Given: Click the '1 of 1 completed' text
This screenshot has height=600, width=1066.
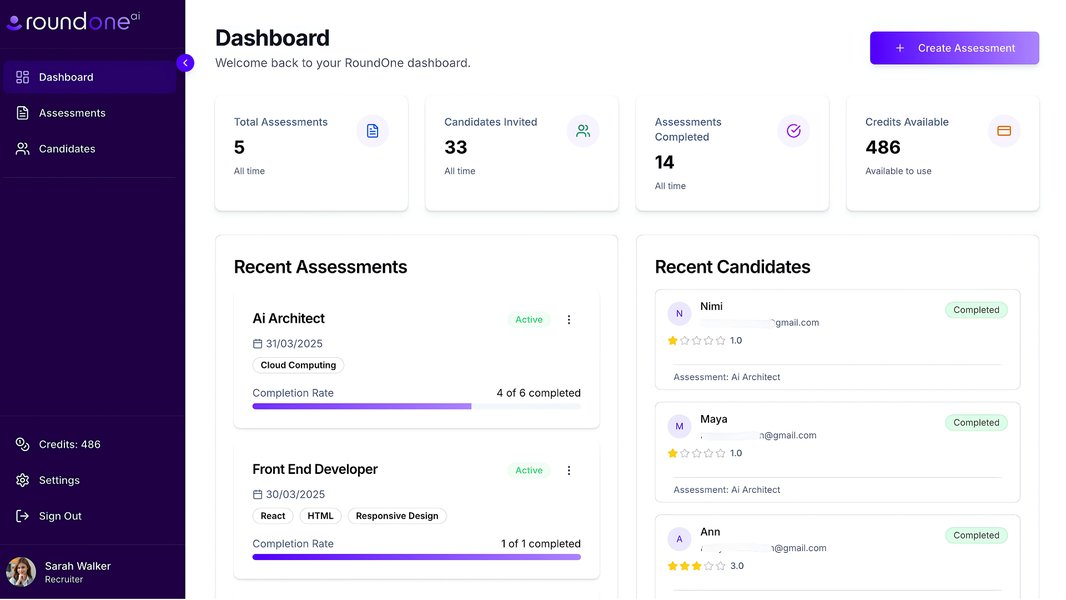Looking at the screenshot, I should pyautogui.click(x=540, y=544).
